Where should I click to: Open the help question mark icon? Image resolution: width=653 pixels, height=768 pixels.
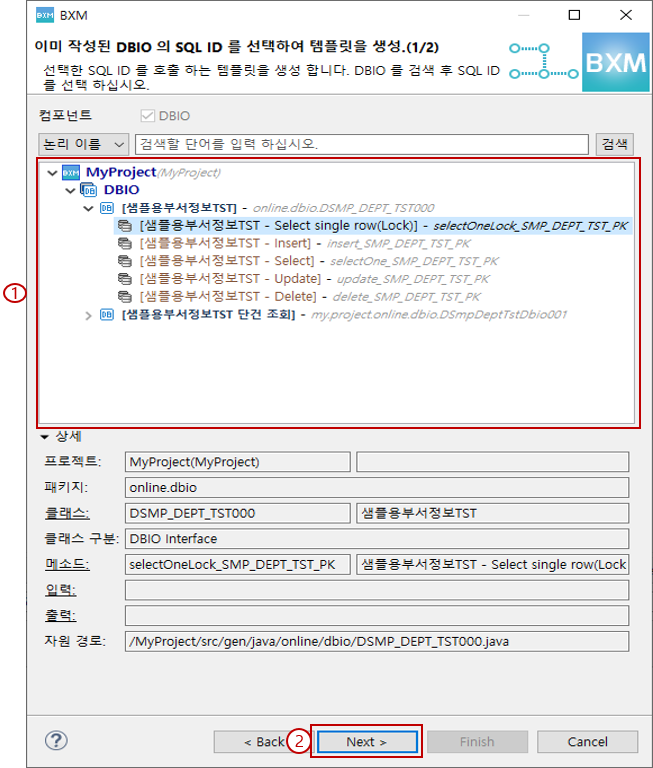coord(56,741)
